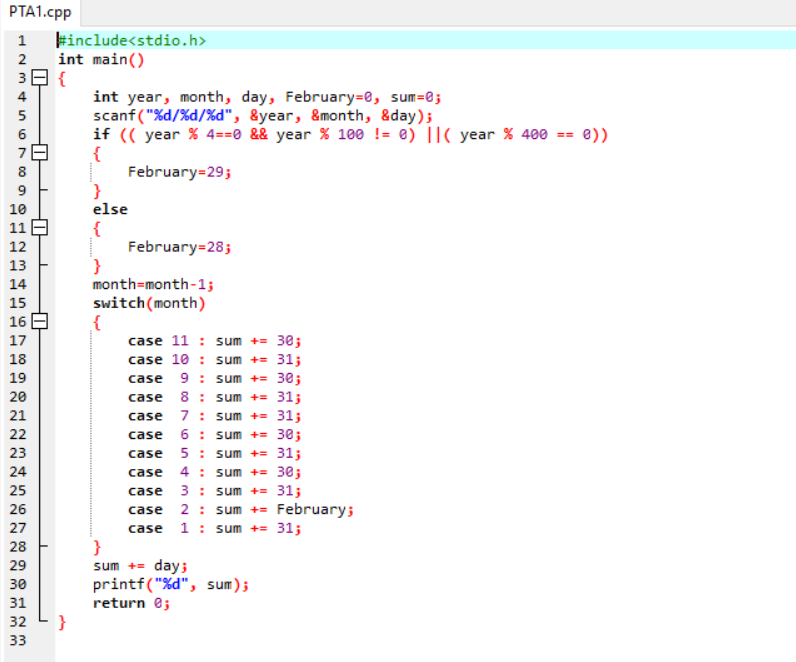Click the leap year if condition line
The height and width of the screenshot is (662, 796).
tap(350, 135)
